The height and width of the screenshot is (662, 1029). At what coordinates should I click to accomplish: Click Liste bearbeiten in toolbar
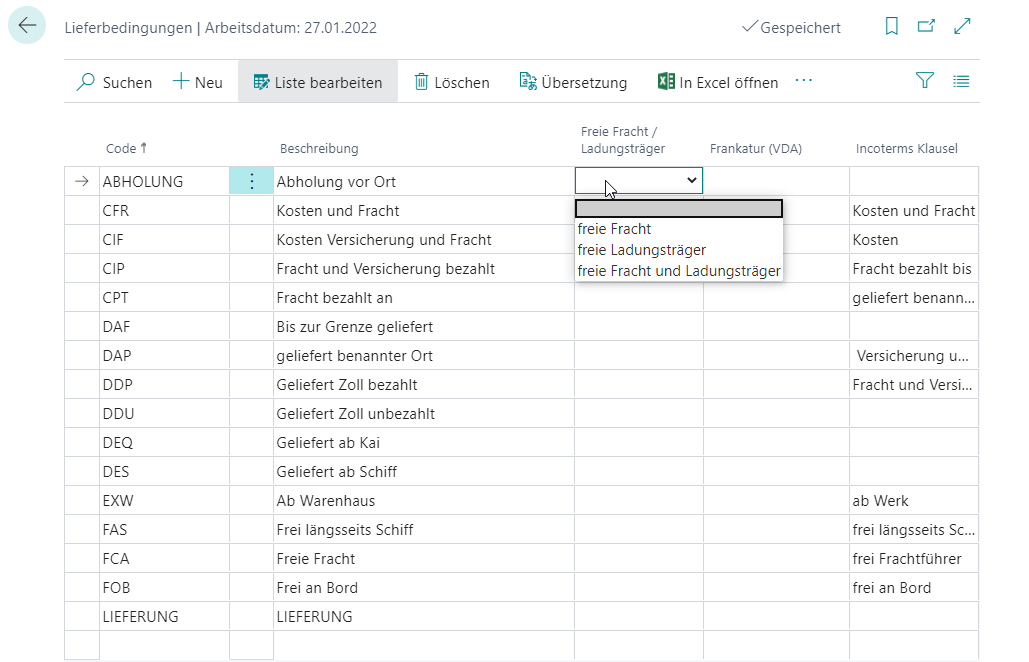[x=317, y=82]
